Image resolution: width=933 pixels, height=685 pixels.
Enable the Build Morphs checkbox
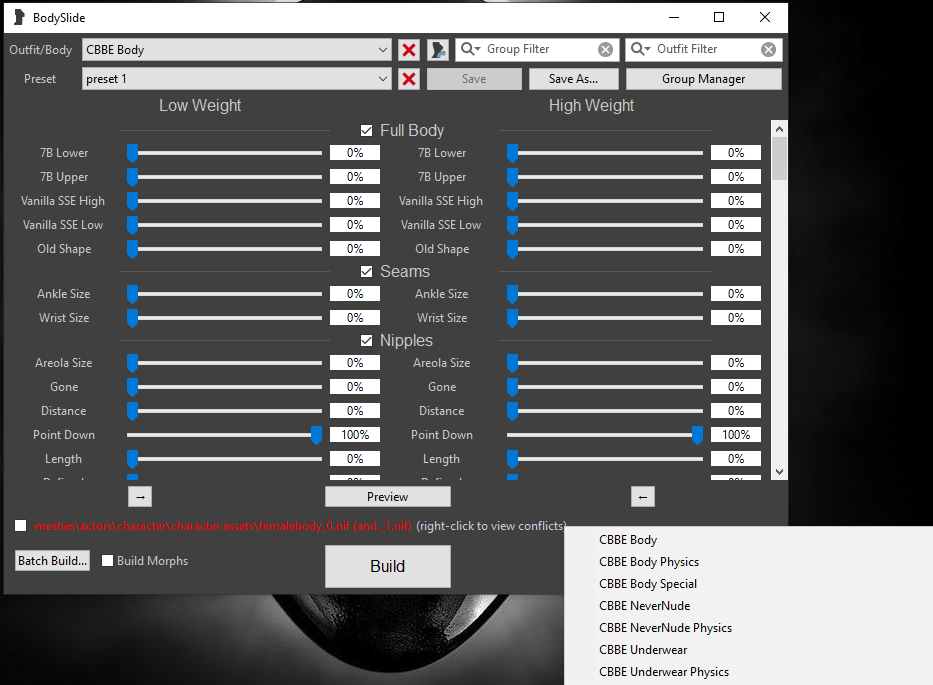tap(107, 561)
